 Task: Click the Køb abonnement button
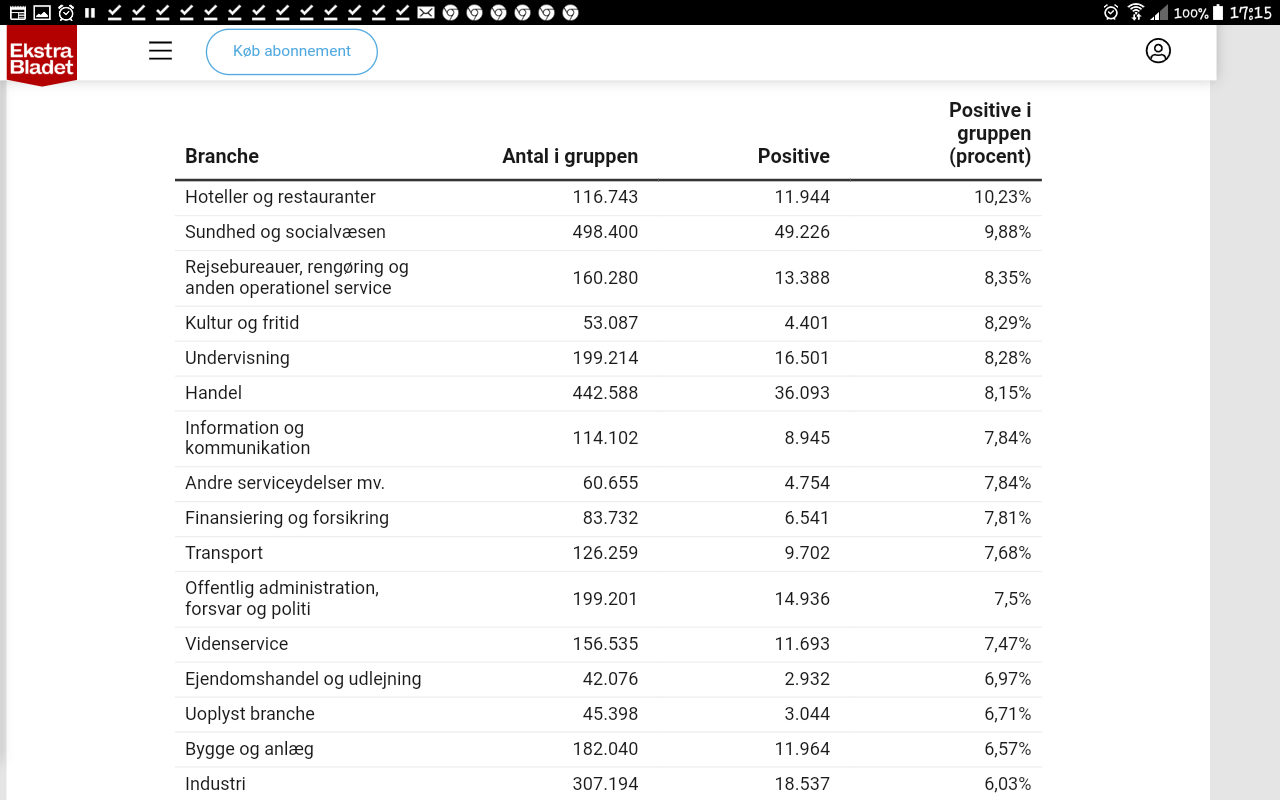click(x=292, y=51)
